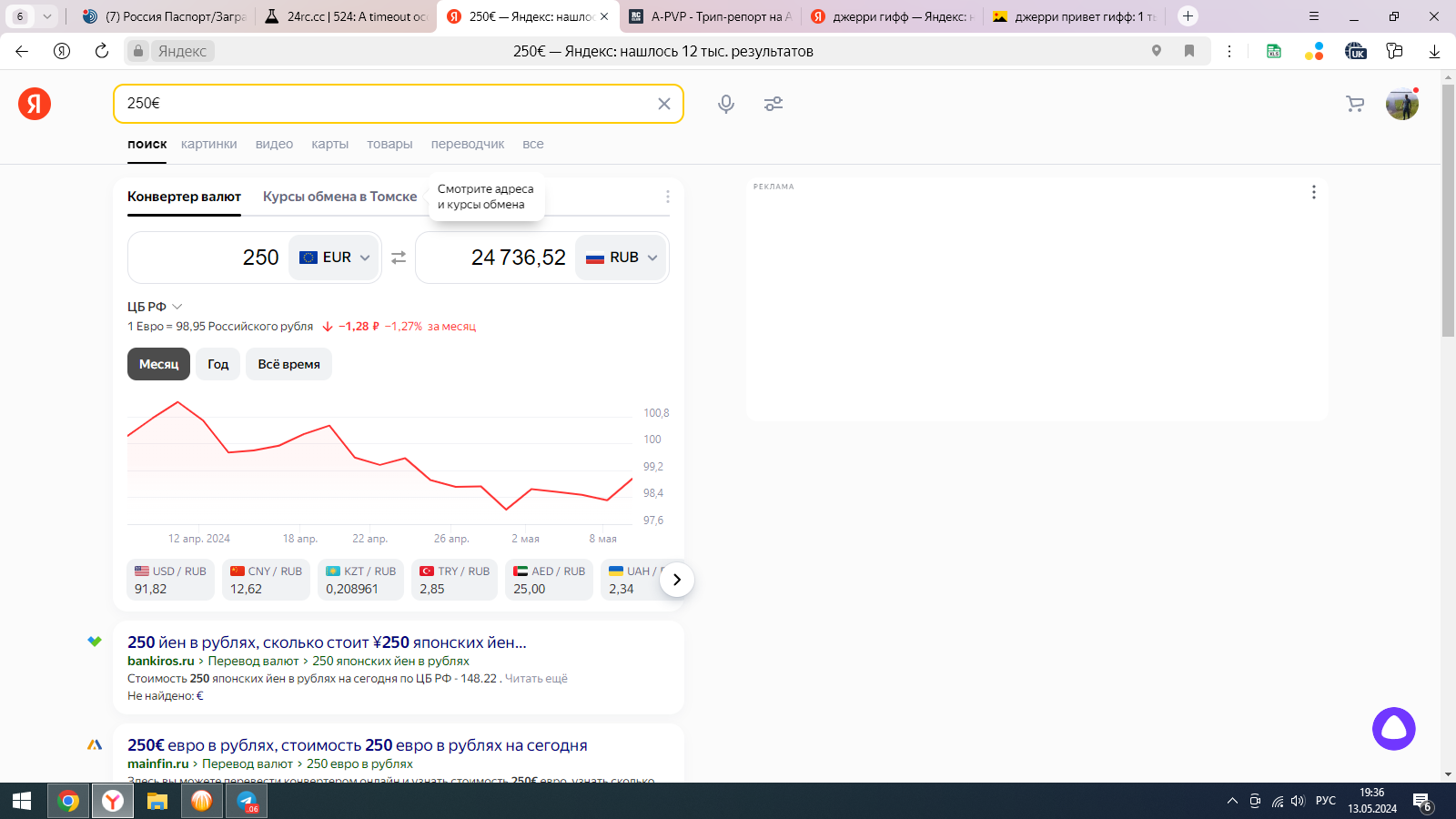The width and height of the screenshot is (1456, 819).
Task: Open the RUB currency dropdown
Action: [622, 258]
